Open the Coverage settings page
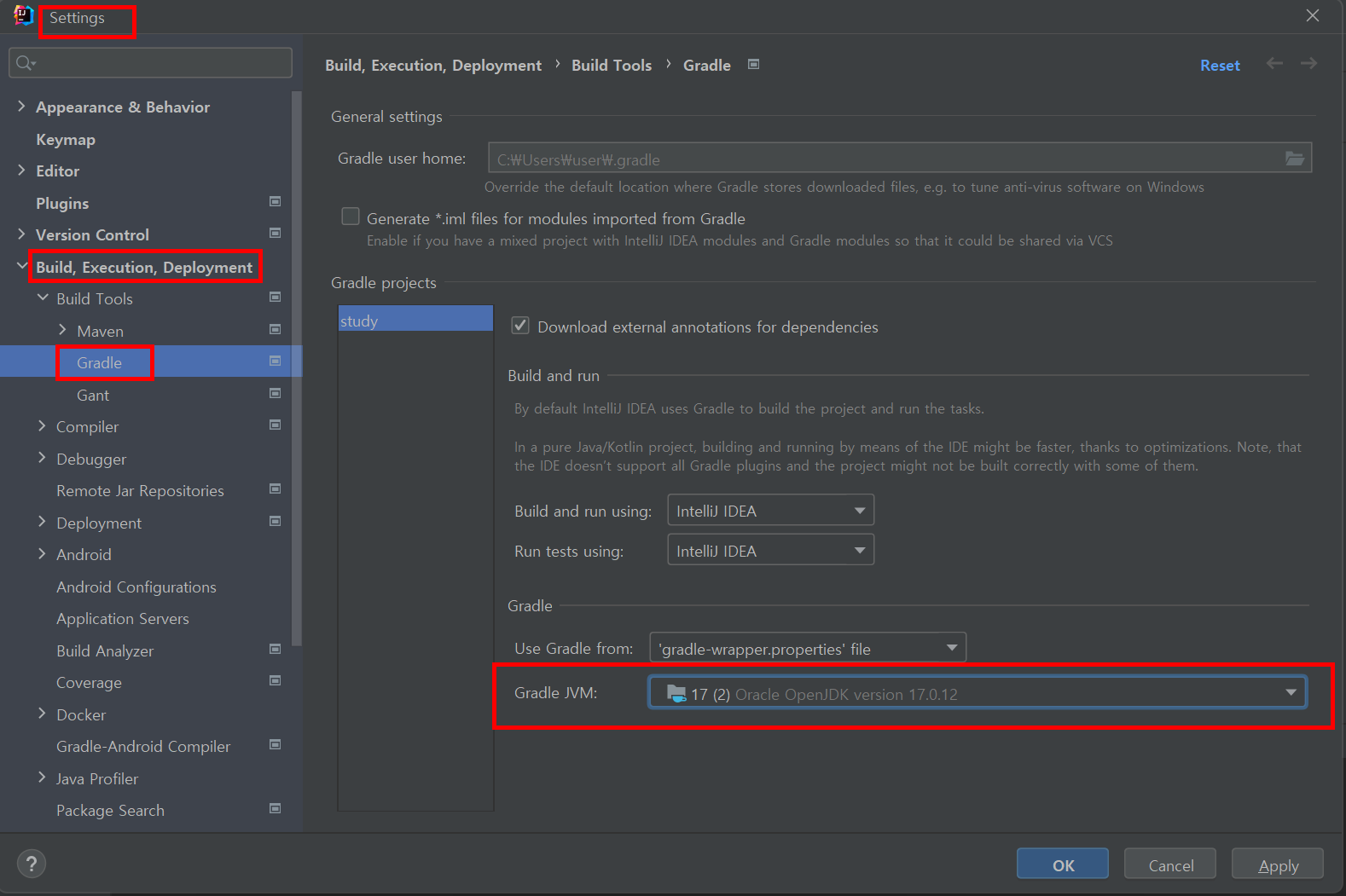 tap(89, 682)
